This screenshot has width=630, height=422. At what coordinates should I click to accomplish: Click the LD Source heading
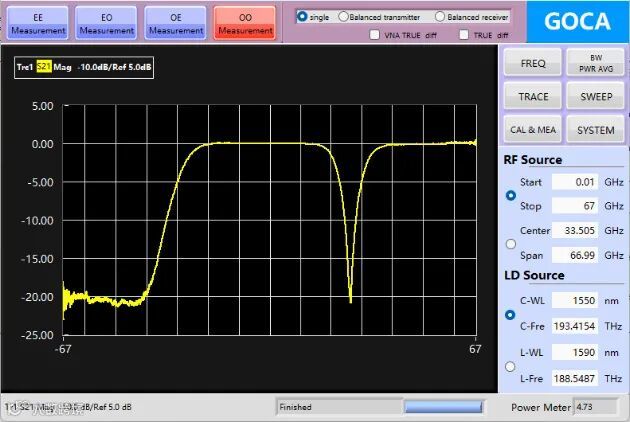click(534, 275)
